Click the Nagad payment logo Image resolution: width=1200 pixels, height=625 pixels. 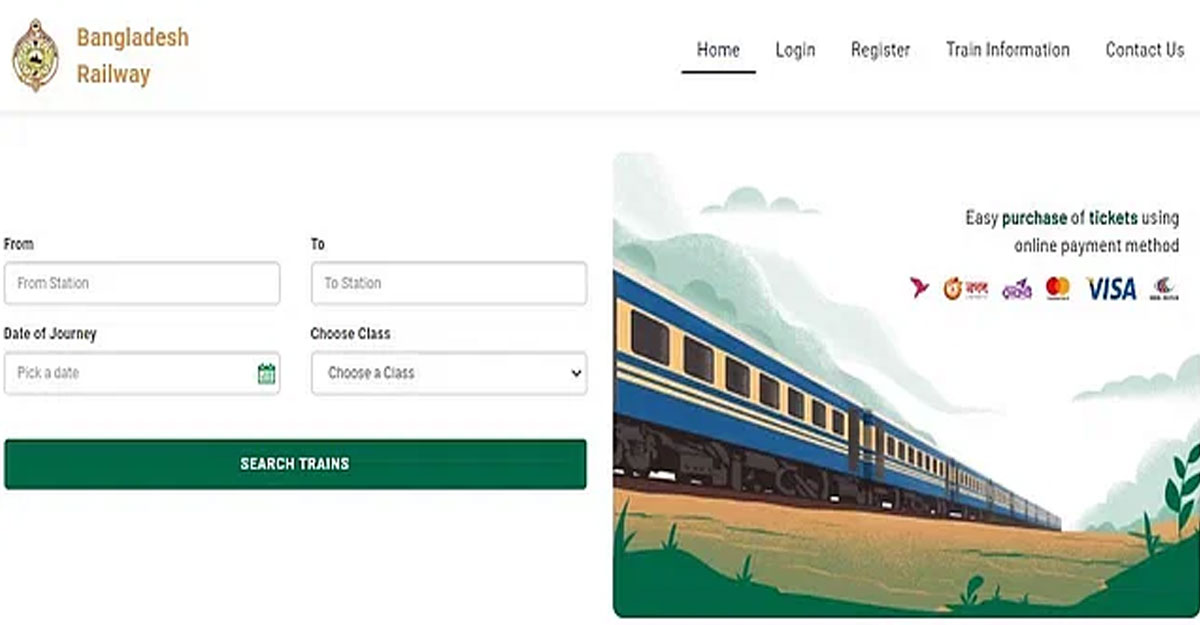click(x=966, y=289)
